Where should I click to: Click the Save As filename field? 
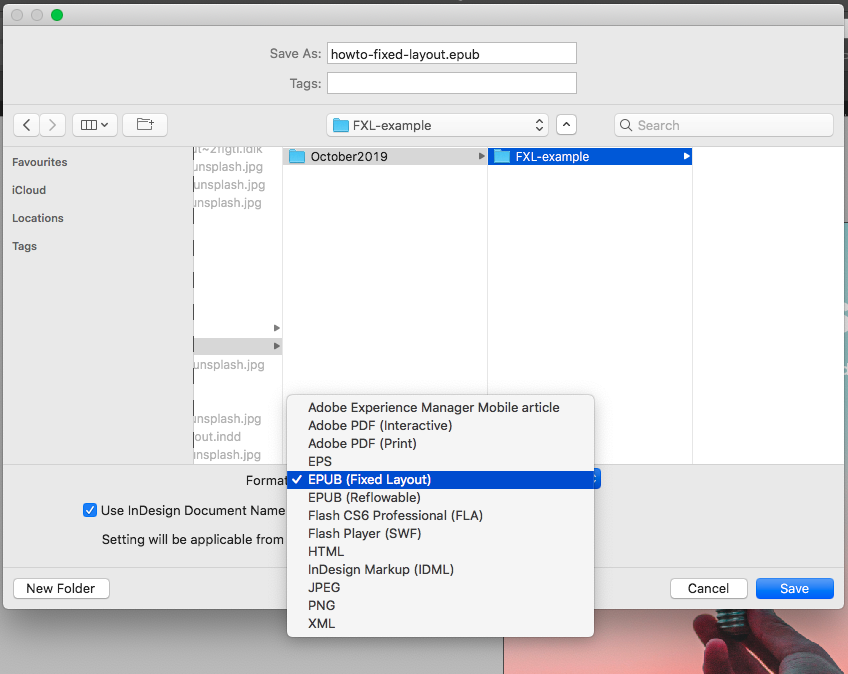point(451,54)
